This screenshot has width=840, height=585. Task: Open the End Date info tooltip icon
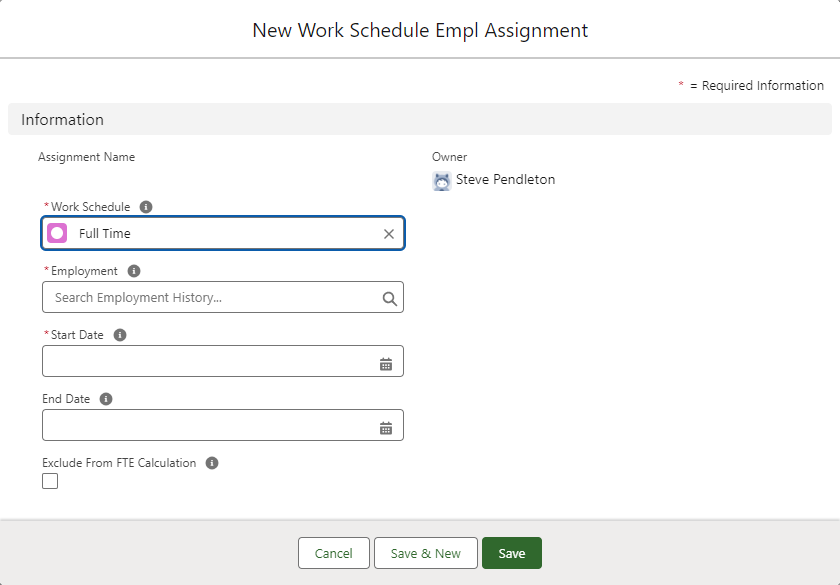pyautogui.click(x=106, y=399)
